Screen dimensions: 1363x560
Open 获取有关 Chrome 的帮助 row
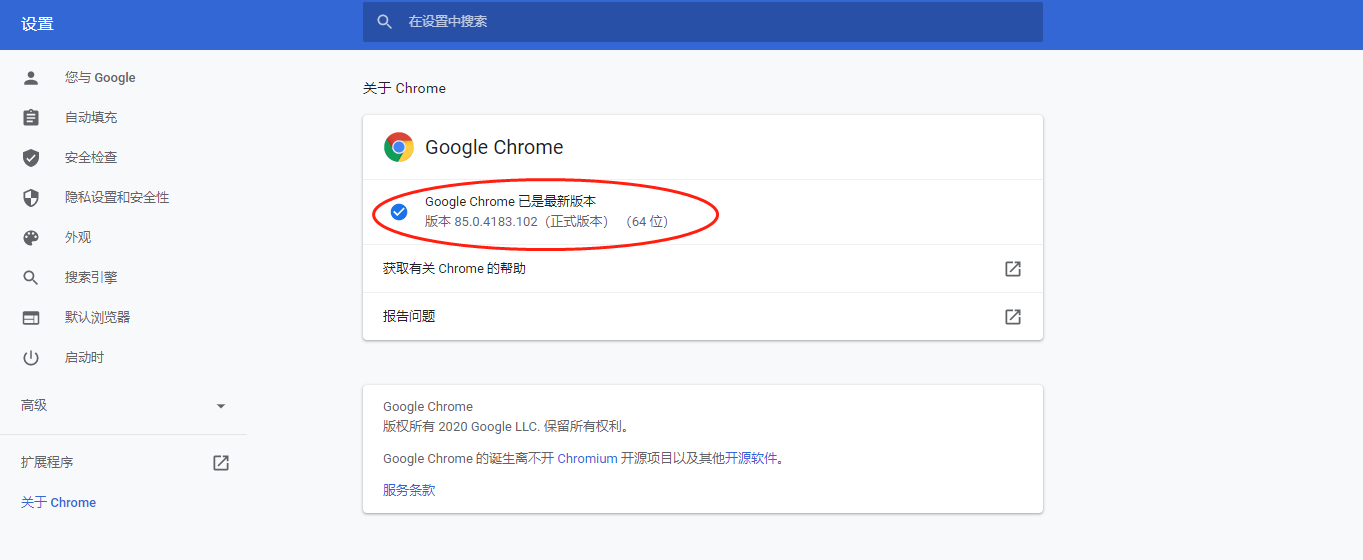coord(703,269)
